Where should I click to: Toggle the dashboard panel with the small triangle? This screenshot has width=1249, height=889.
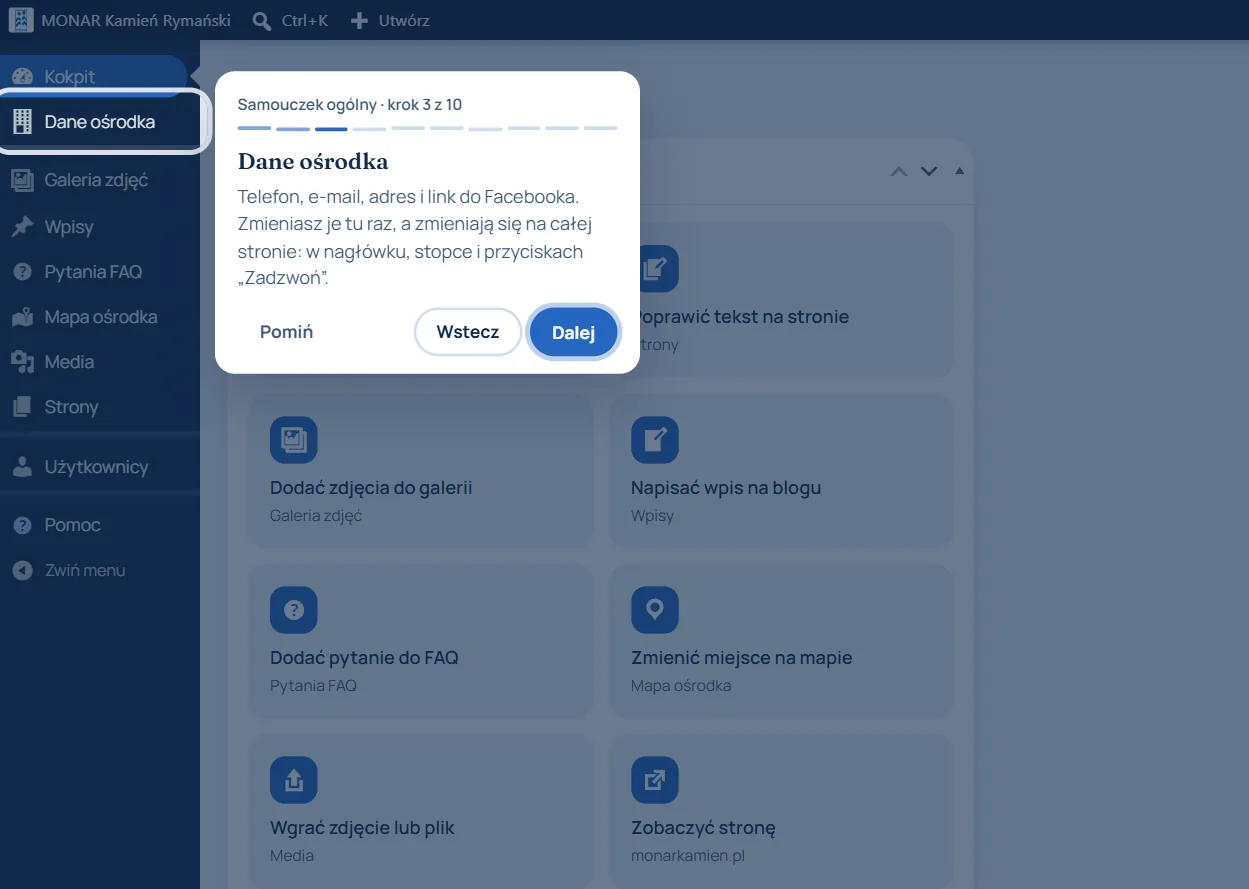click(x=959, y=171)
